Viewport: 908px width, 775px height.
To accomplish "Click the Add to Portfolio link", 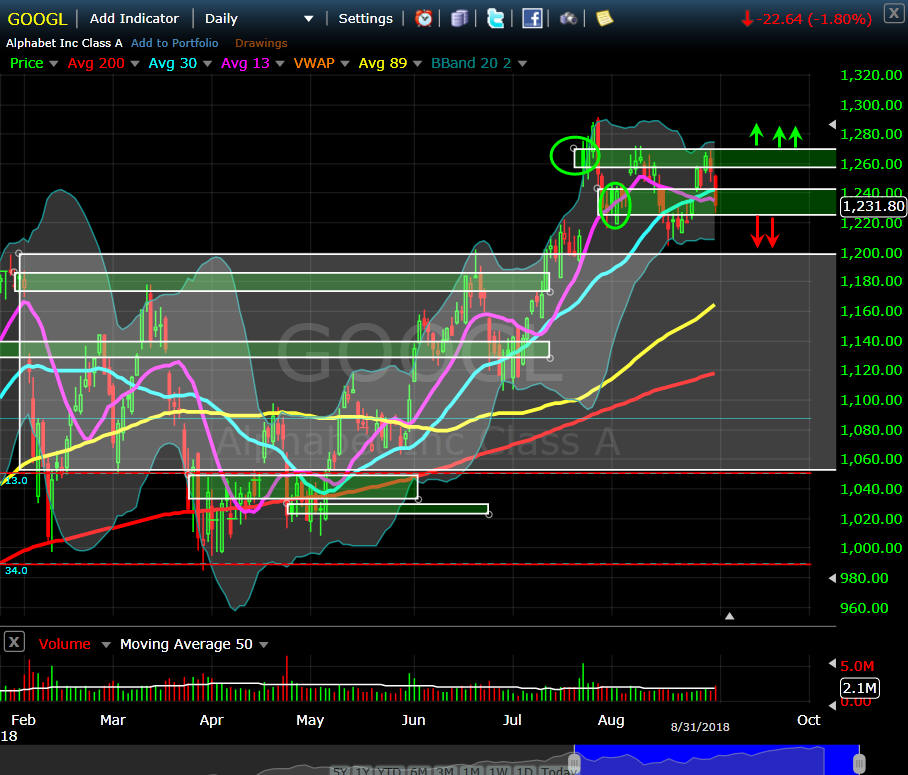I will click(x=174, y=43).
